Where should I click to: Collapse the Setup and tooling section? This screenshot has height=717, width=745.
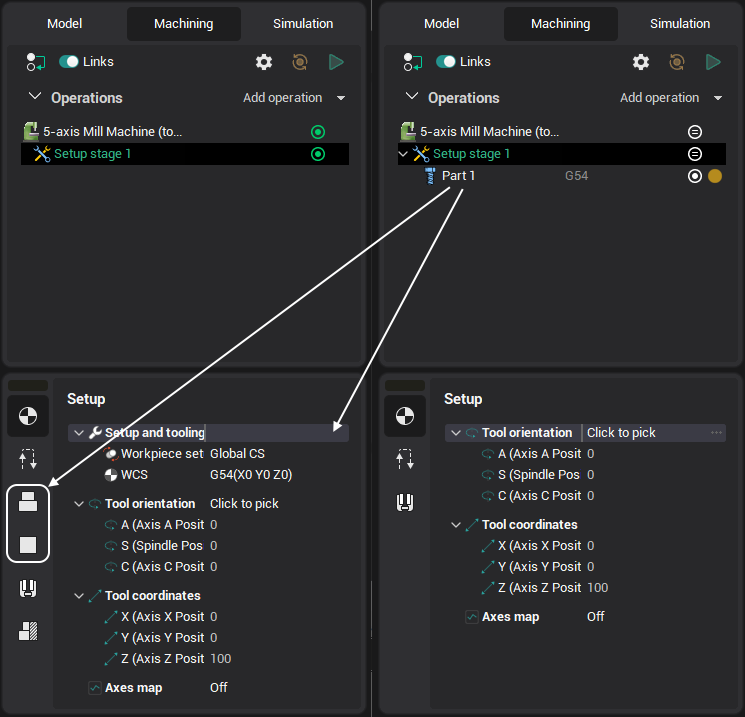click(79, 433)
